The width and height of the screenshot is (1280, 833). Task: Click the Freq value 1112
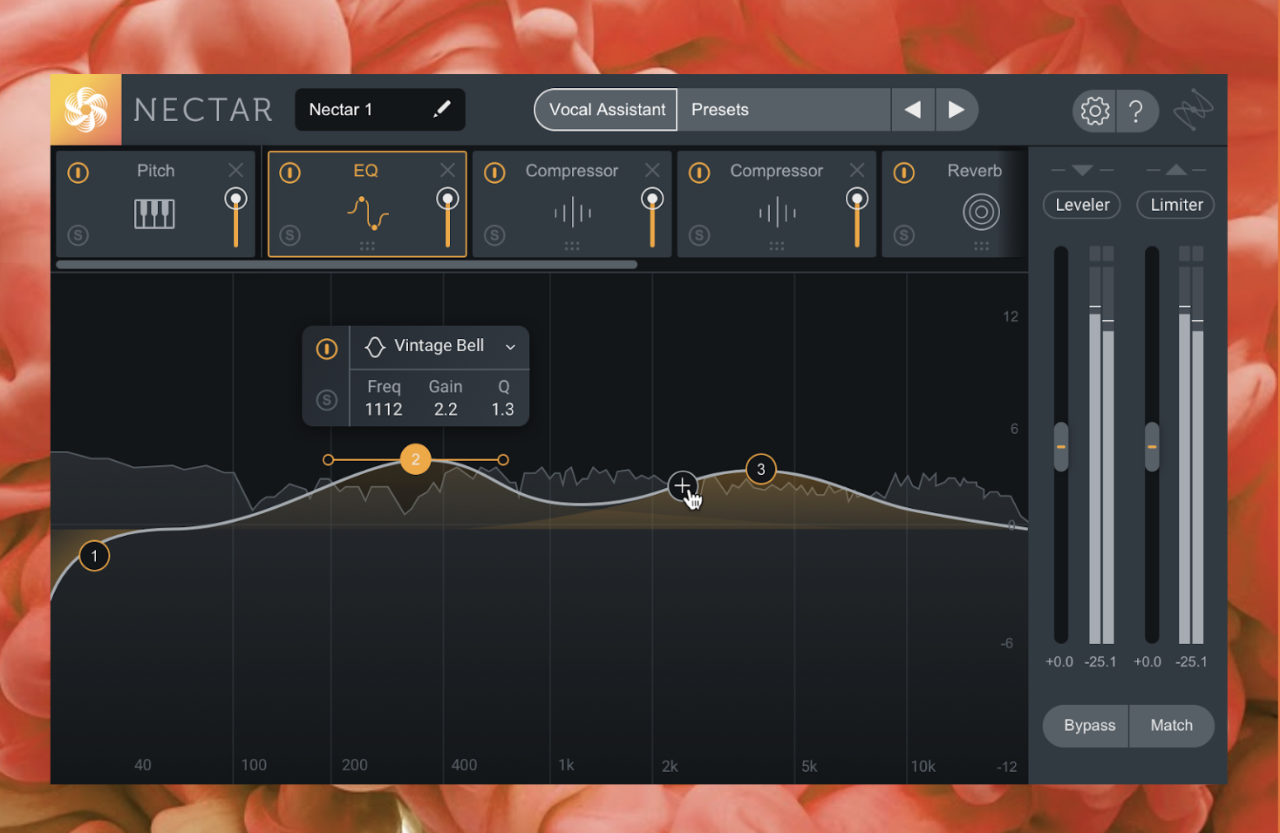(384, 409)
